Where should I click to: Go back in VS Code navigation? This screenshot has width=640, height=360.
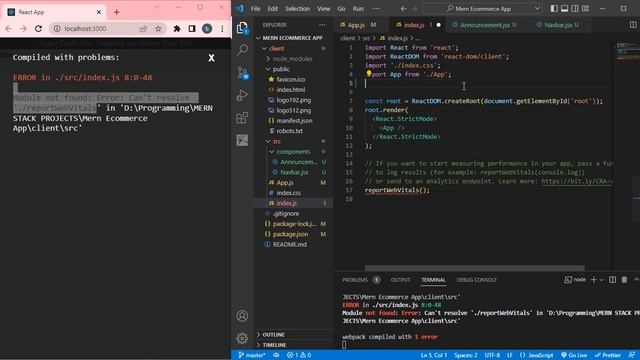[x=403, y=9]
